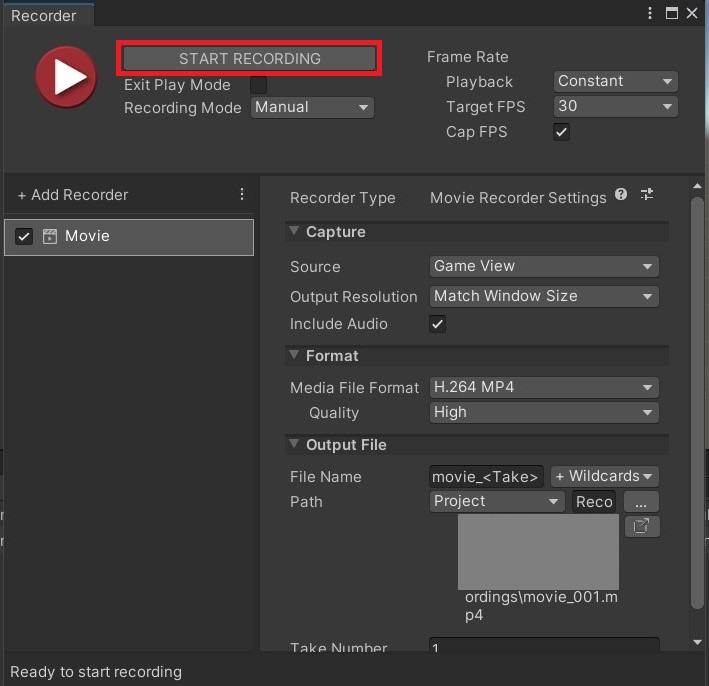709x686 pixels.
Task: Click the large red record play icon
Action: (66, 77)
